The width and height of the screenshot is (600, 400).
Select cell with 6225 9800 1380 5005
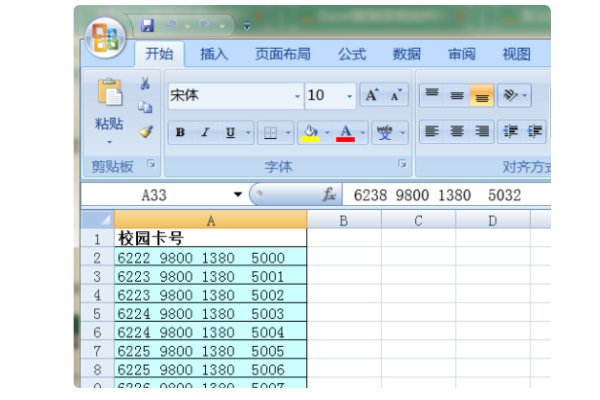210,350
